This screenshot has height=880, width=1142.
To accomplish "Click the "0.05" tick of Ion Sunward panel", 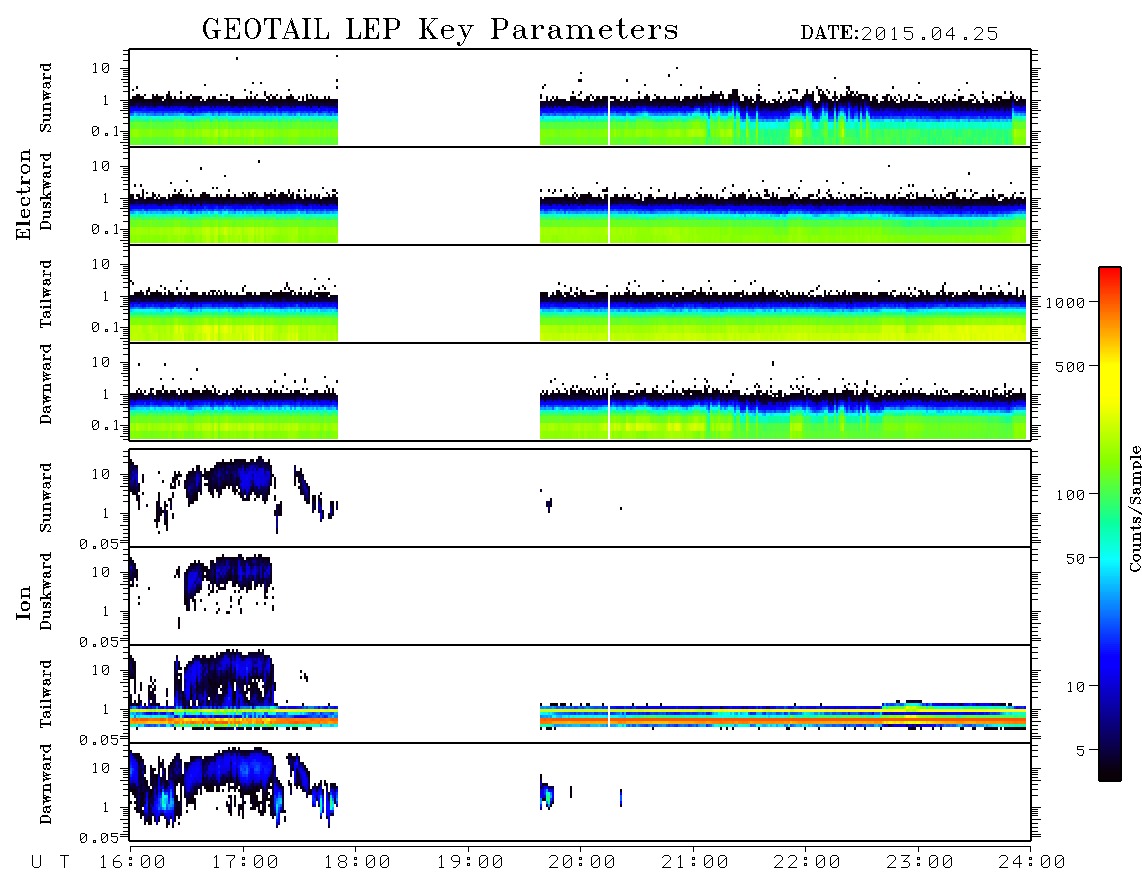I will pyautogui.click(x=99, y=543).
